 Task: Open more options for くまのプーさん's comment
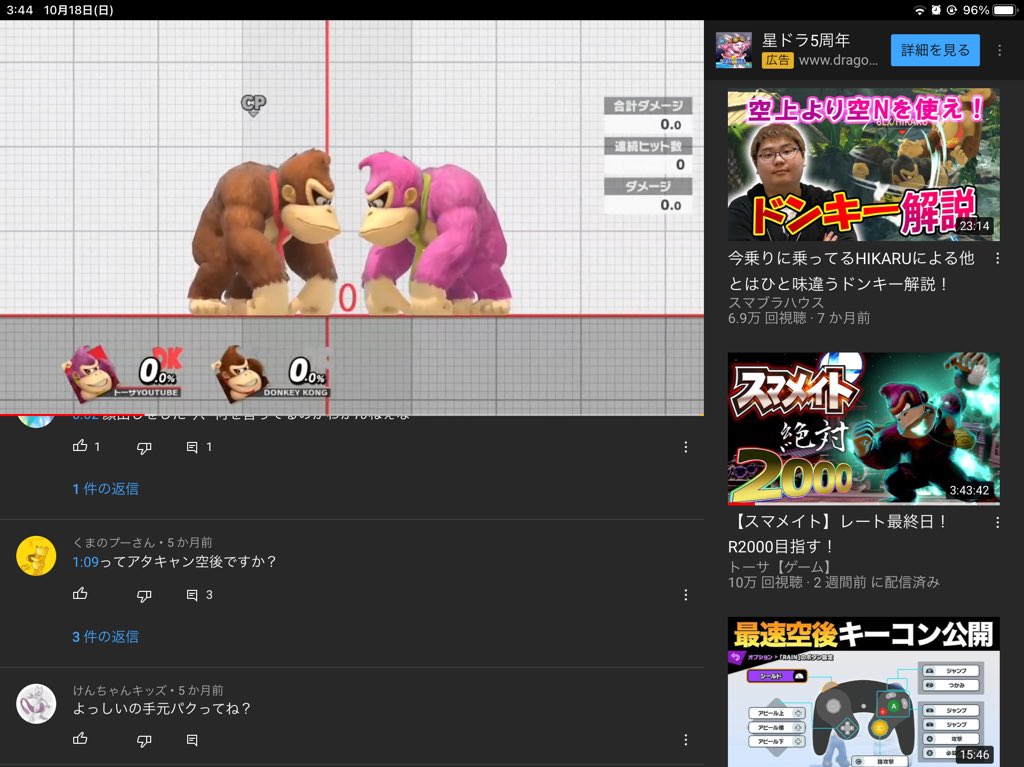click(x=685, y=595)
